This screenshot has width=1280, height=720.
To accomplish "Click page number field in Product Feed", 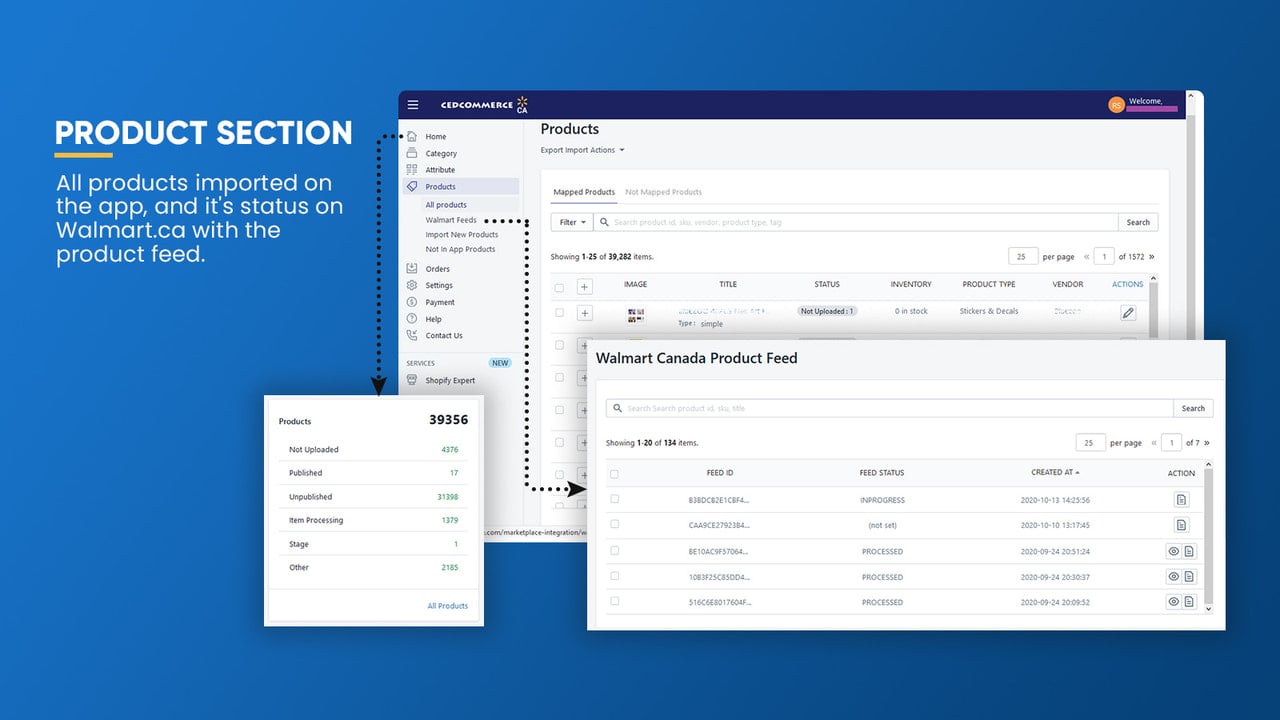I will [x=1171, y=443].
